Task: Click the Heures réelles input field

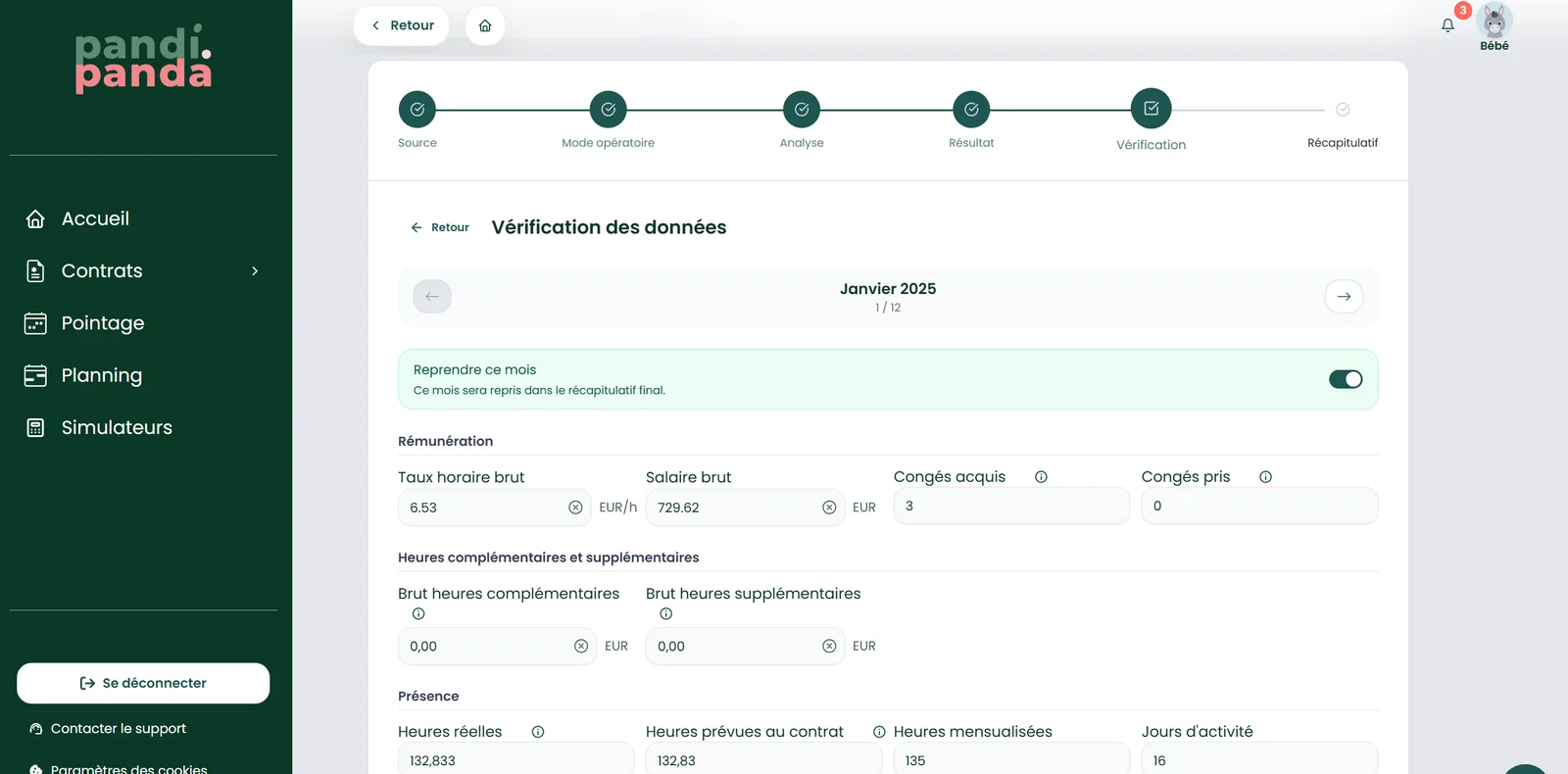Action: coord(515,758)
